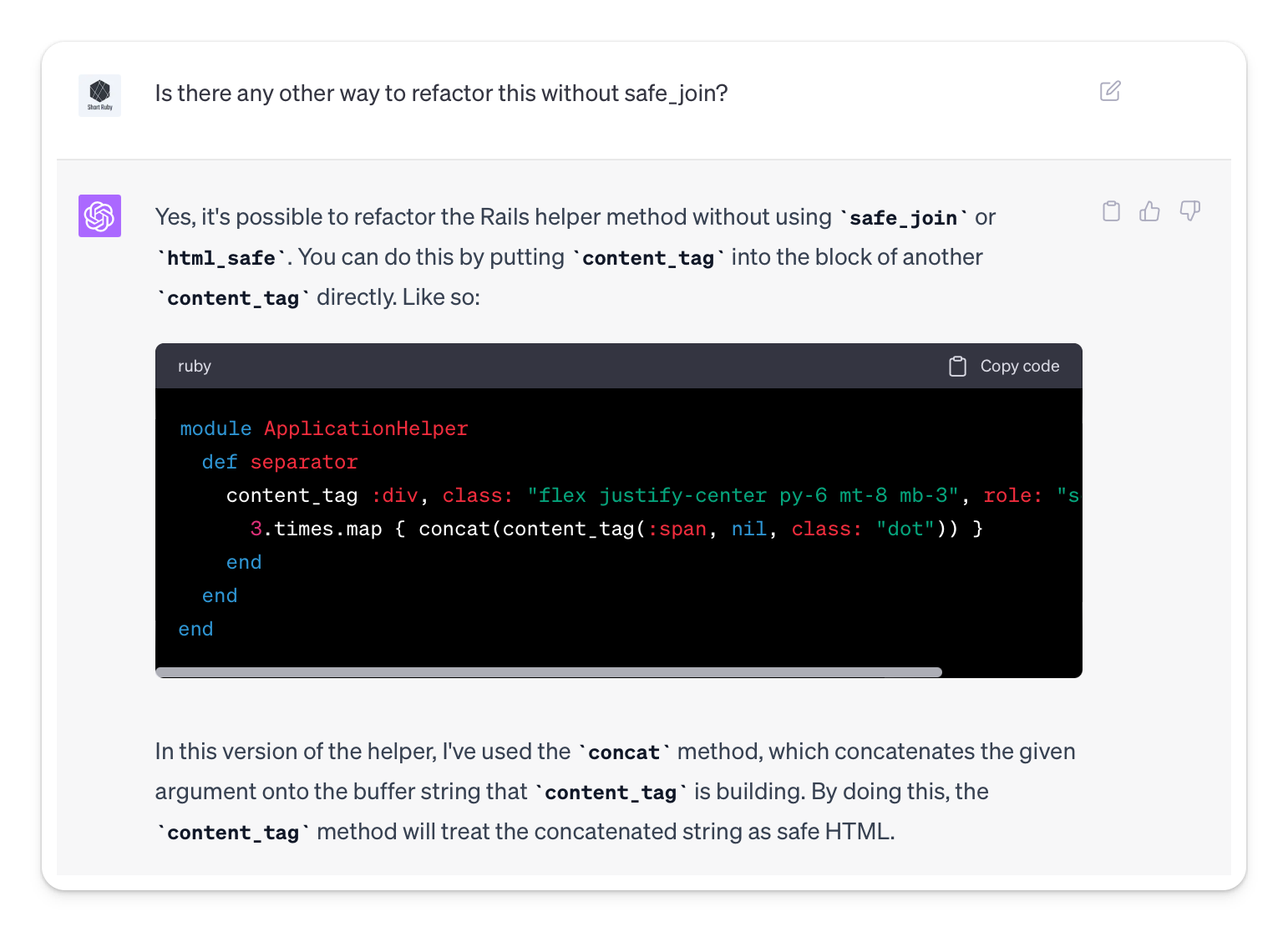The image size is (1288, 932).
Task: Click the content_tag :div code line
Action: pos(653,495)
